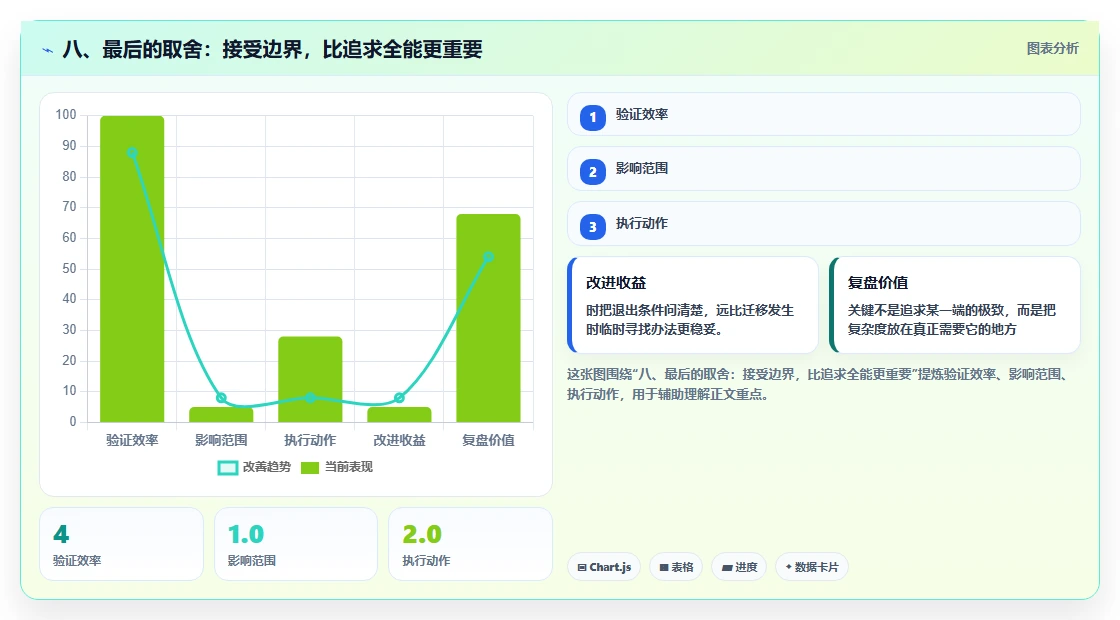Click the 影响范围 x-axis label

[221, 440]
